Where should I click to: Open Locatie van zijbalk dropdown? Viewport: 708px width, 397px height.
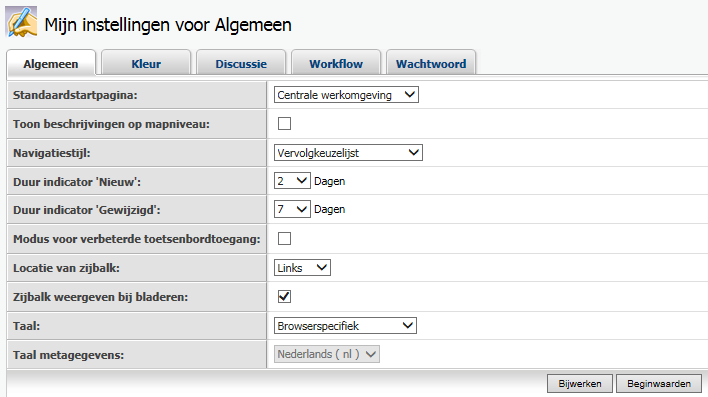tap(302, 268)
